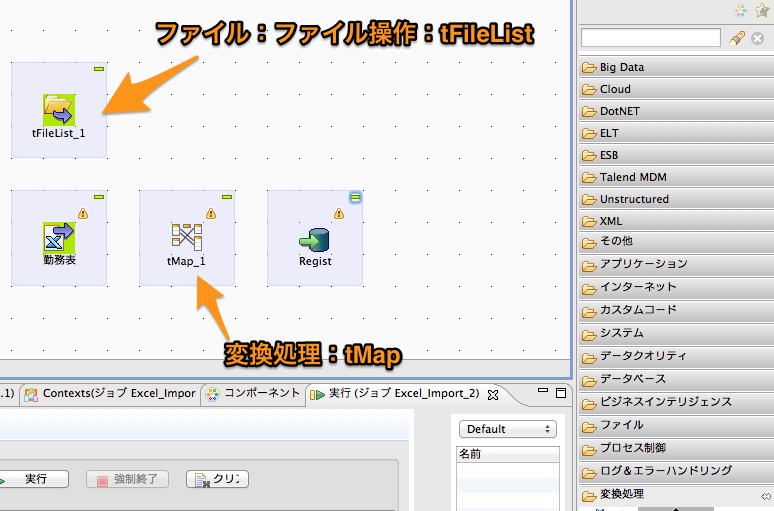Expand the プロセス制御 palette folder
The image size is (774, 511).
(x=676, y=448)
